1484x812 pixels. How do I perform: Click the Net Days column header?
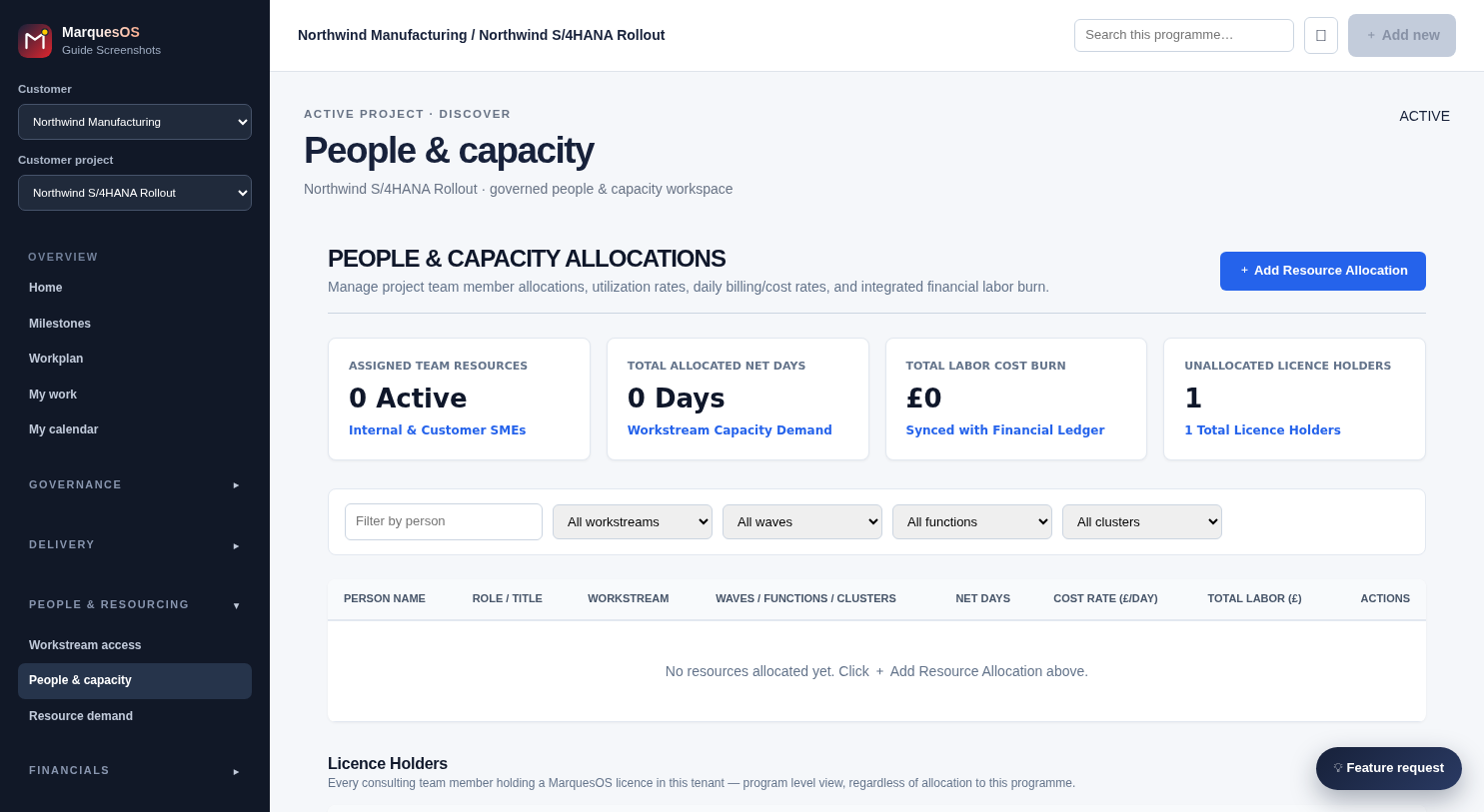pyautogui.click(x=983, y=598)
